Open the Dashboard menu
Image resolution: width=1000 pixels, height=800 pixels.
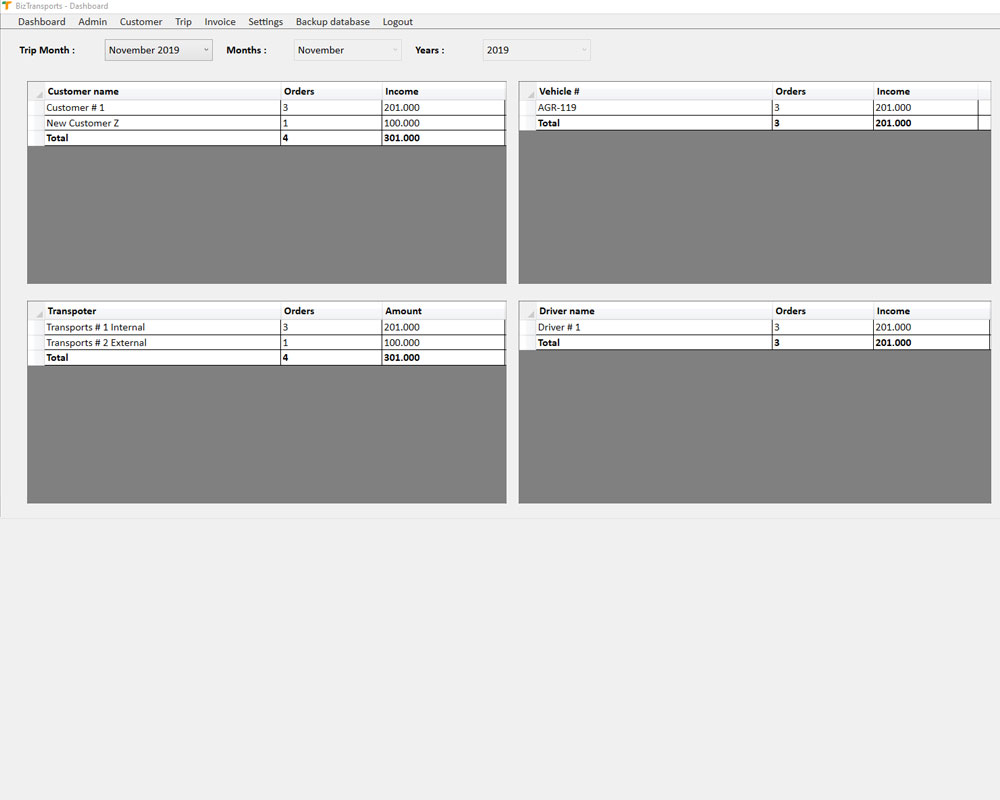click(41, 22)
